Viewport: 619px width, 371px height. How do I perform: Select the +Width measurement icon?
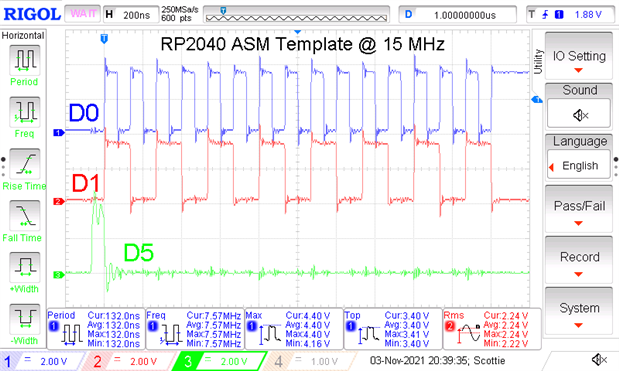tap(24, 267)
